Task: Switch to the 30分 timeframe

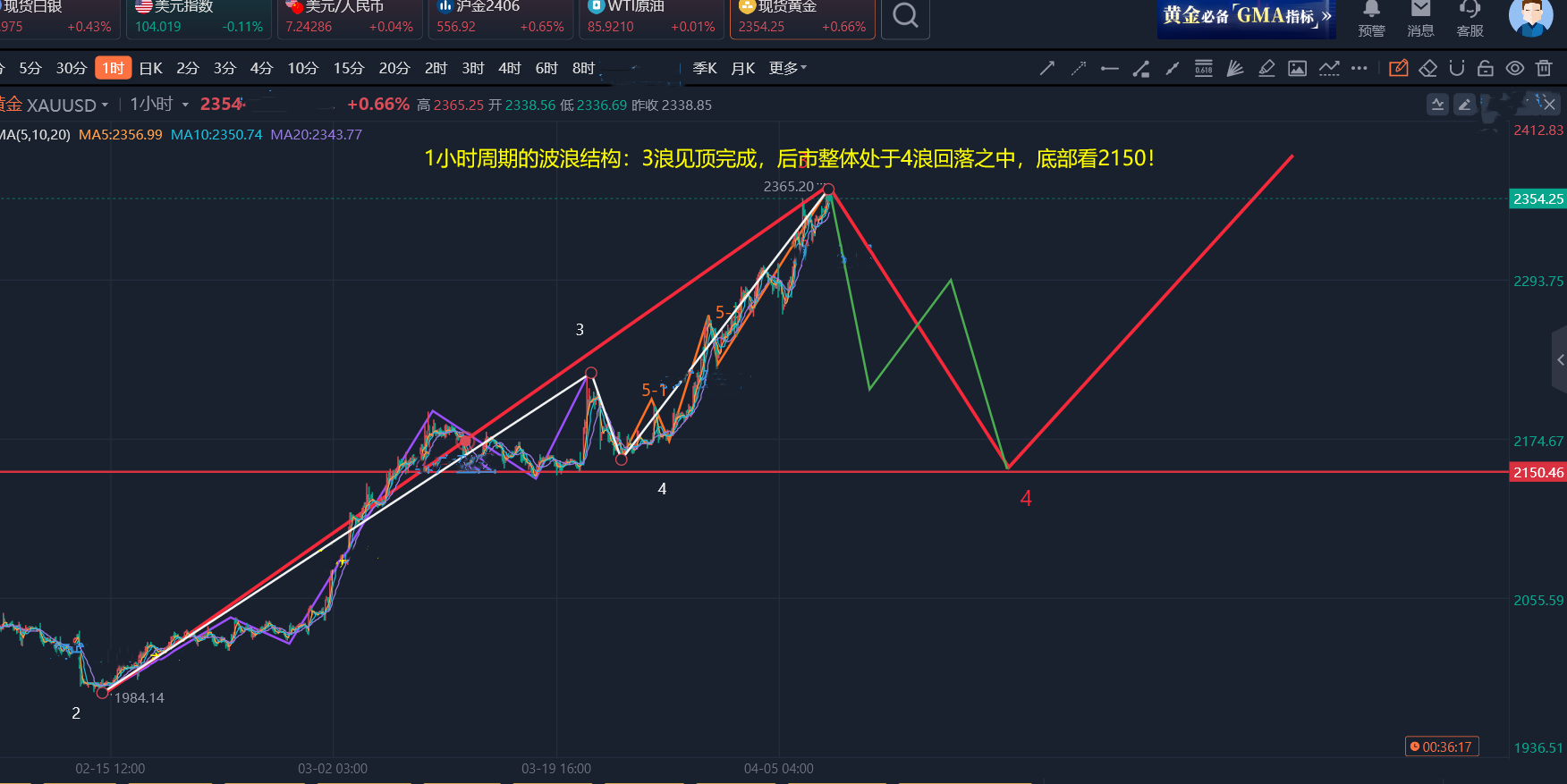Action: click(72, 68)
